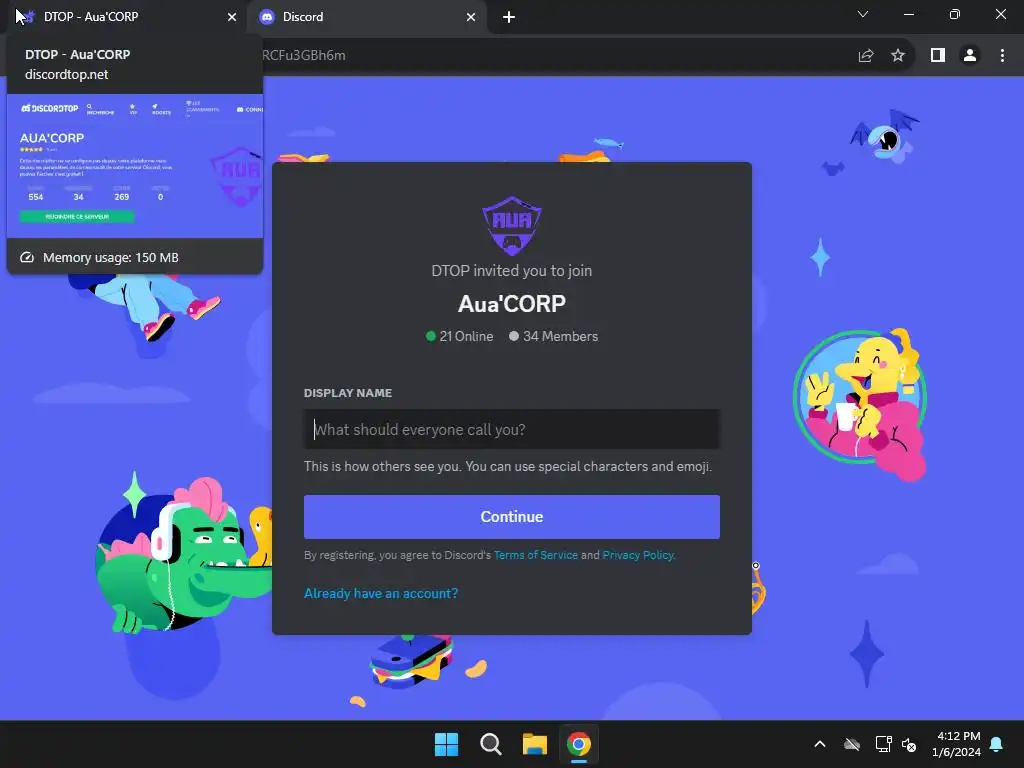The height and width of the screenshot is (768, 1024).
Task: Open the Chrome profile menu
Action: (x=970, y=56)
